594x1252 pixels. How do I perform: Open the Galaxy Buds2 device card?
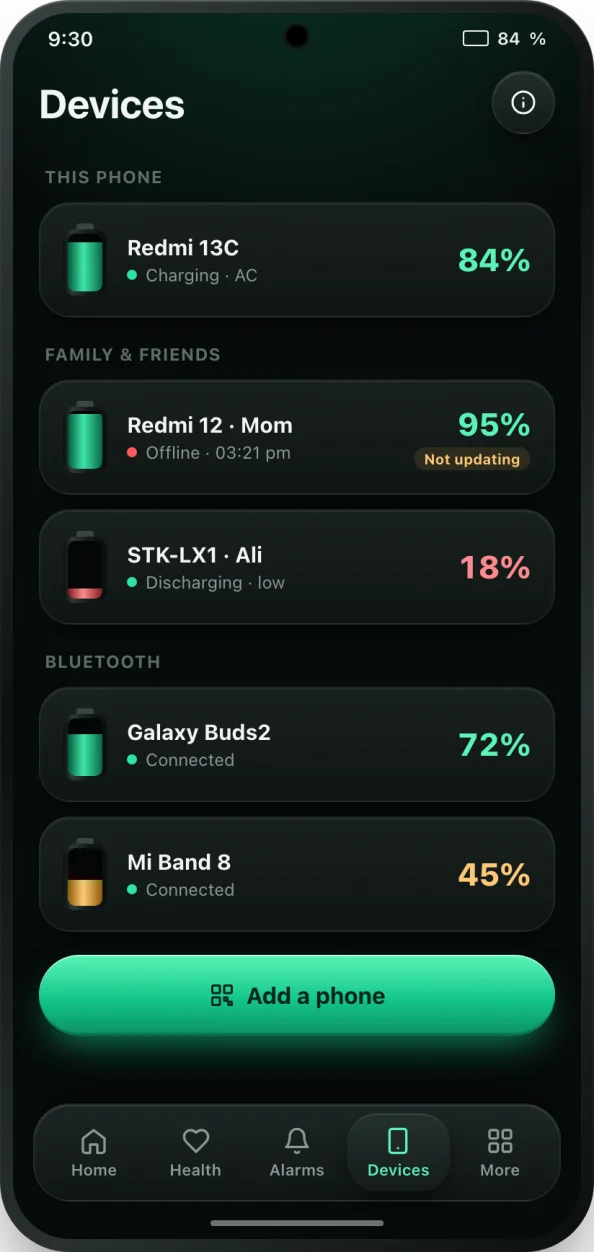click(297, 744)
